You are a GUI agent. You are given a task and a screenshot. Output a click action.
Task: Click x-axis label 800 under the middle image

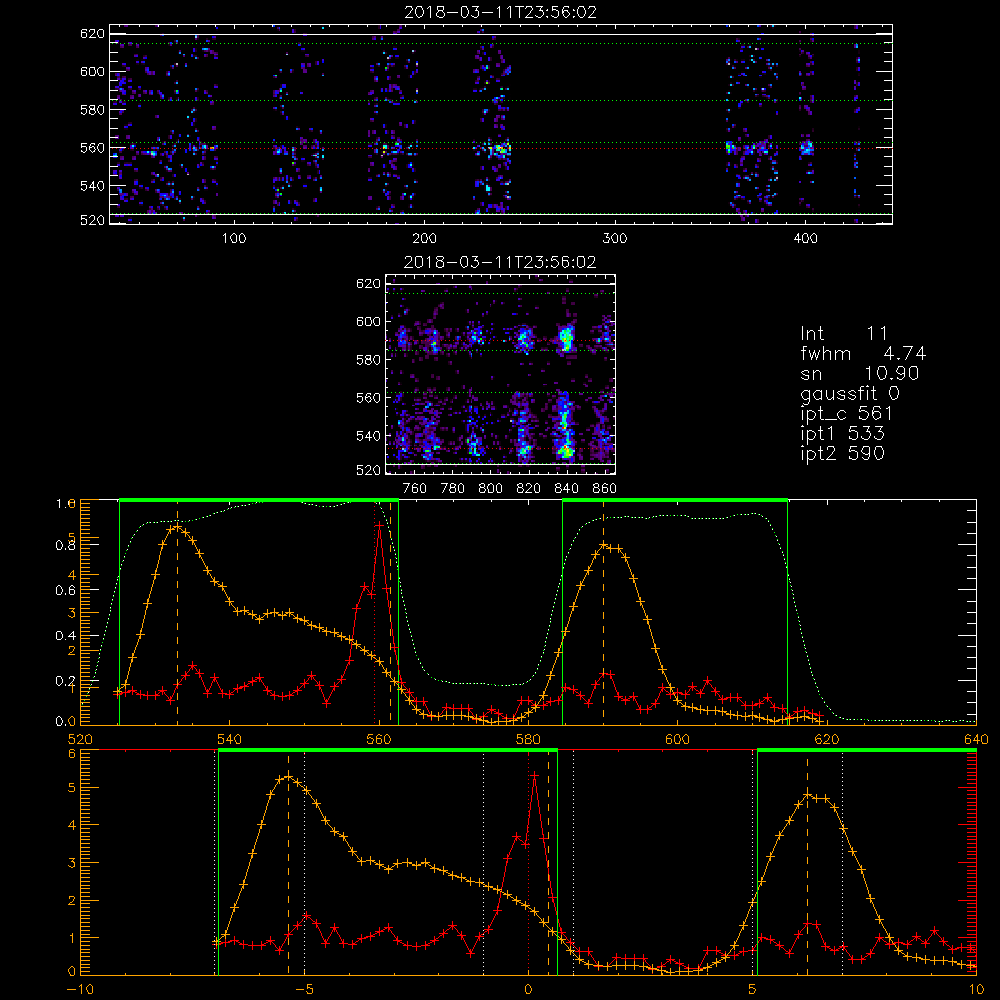(x=490, y=489)
